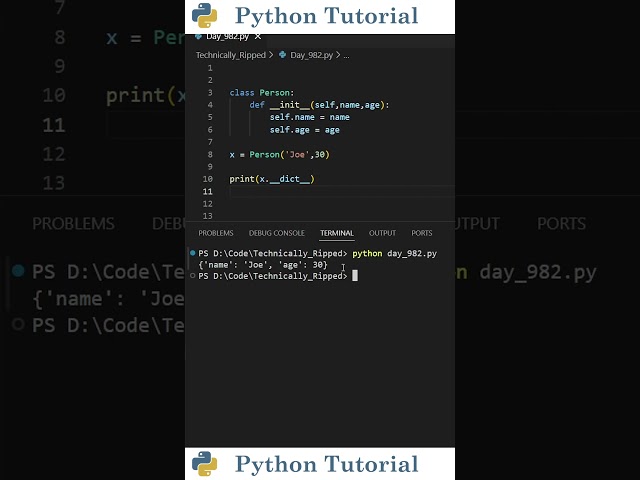Click the Python logo in the top banner
Screen dimensions: 640x480
tap(204, 16)
